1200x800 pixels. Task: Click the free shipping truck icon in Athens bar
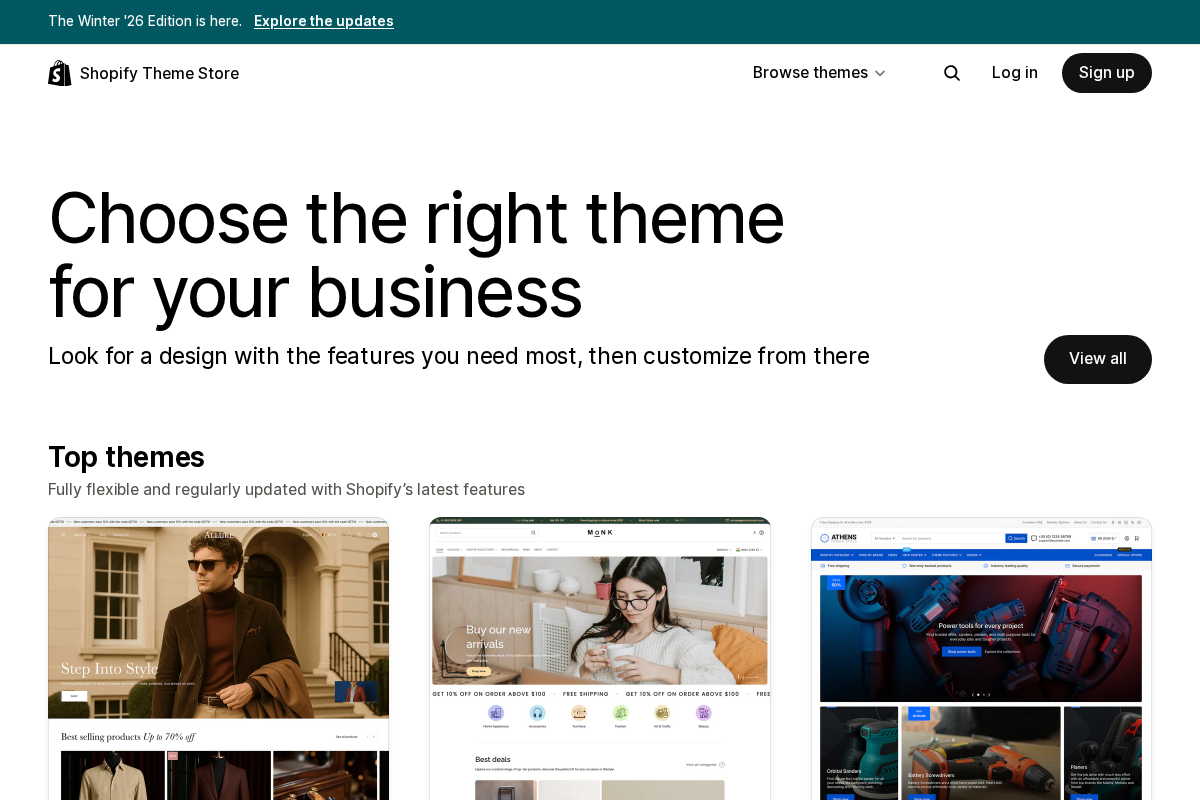click(x=822, y=566)
